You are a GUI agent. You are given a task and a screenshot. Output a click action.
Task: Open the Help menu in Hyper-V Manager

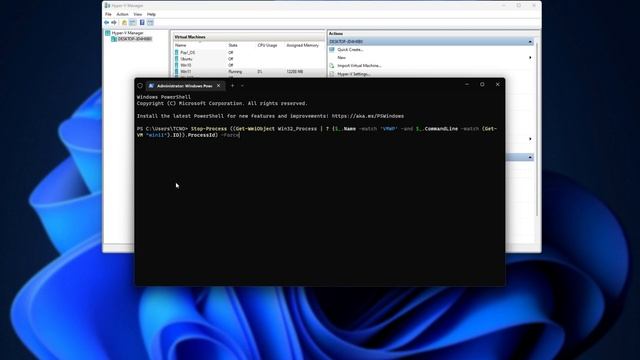coord(151,14)
